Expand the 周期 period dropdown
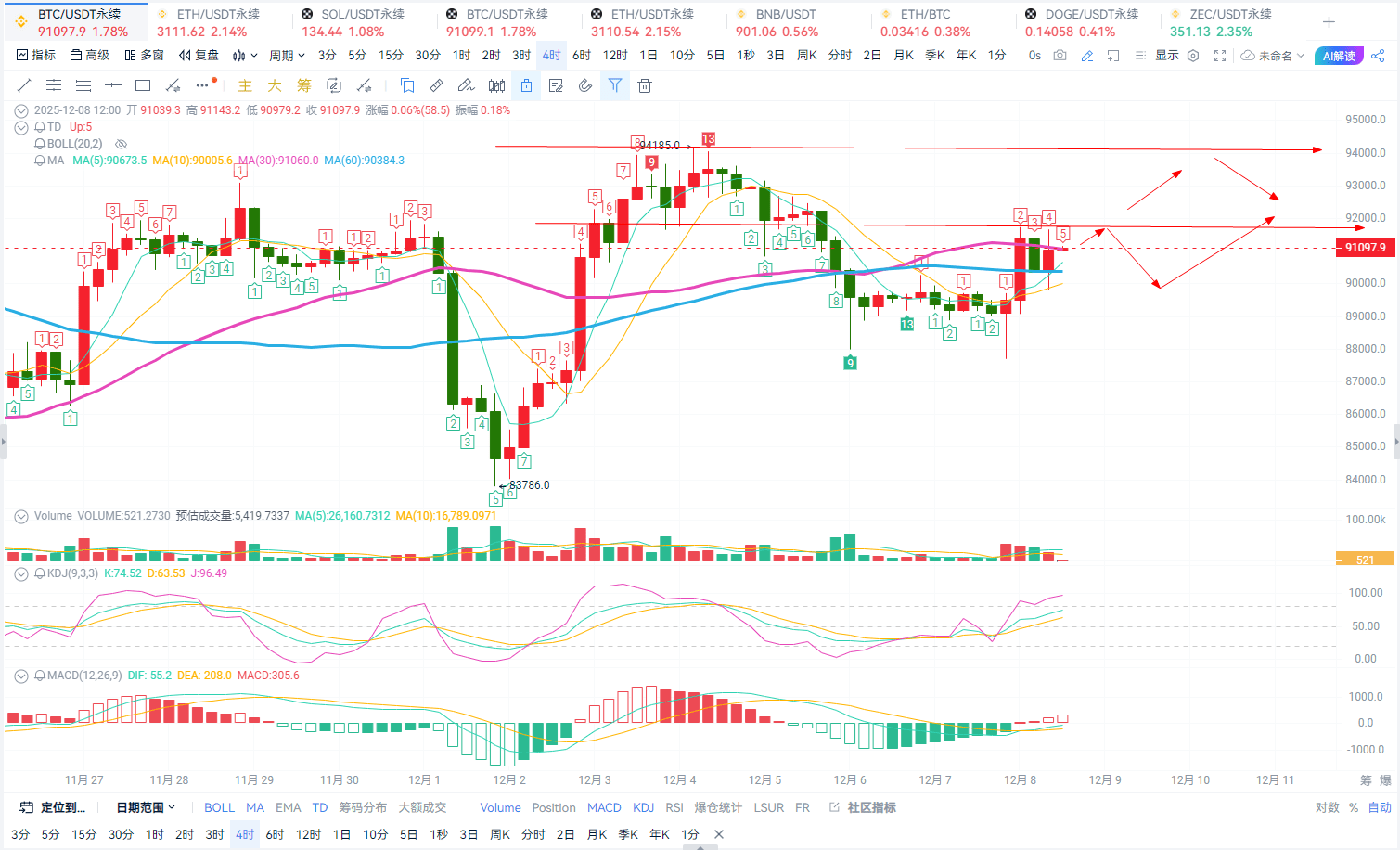Viewport: 1400px width, 850px height. tap(287, 56)
